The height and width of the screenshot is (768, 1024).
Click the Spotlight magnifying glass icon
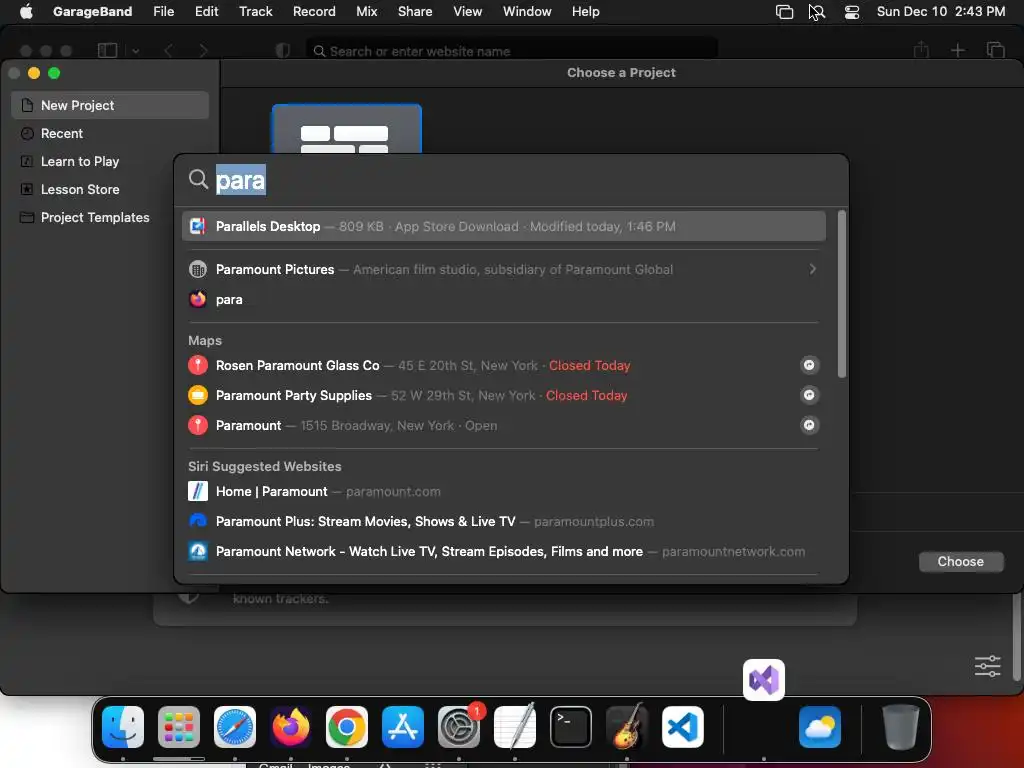click(x=198, y=179)
